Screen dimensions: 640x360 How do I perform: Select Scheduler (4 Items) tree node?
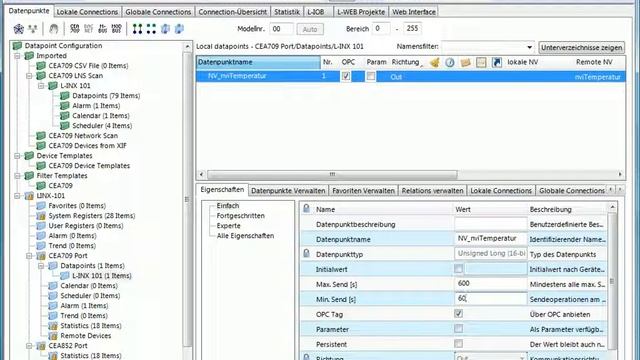102,126
